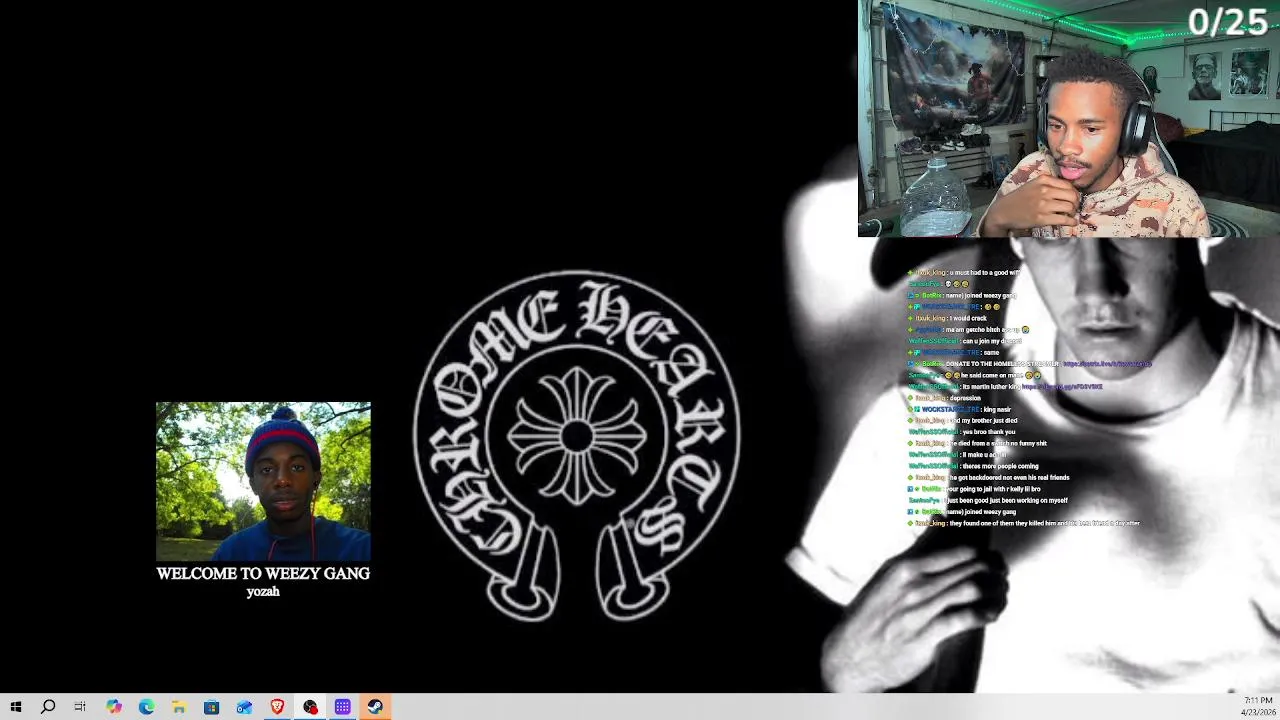This screenshot has height=720, width=1280.
Task: Click the Weezy Gang welcome alert photo
Action: [x=263, y=481]
